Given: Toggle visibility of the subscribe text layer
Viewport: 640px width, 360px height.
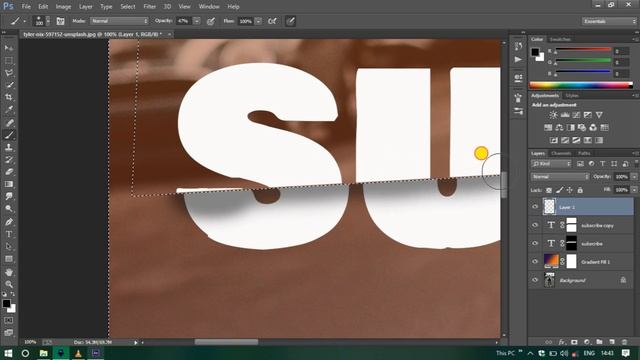Looking at the screenshot, I should click(535, 243).
